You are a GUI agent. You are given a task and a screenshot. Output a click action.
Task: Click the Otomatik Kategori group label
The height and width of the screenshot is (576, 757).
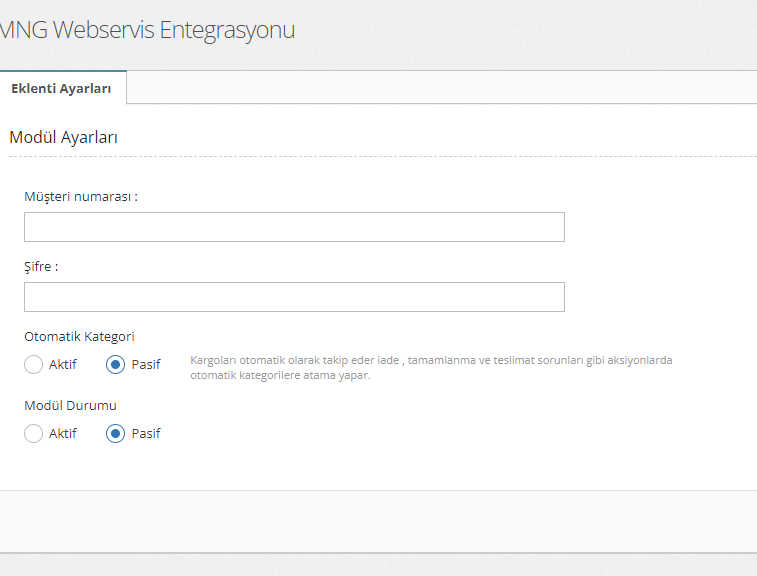point(79,337)
